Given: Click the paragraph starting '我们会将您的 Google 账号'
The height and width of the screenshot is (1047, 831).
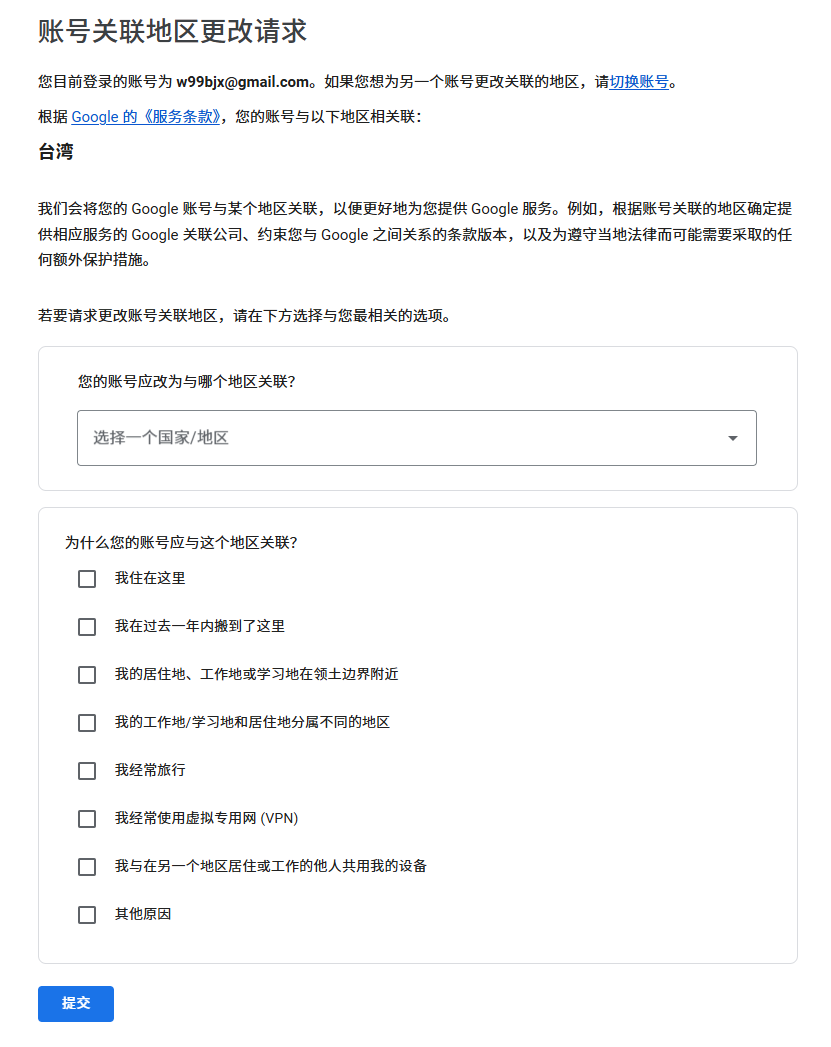Looking at the screenshot, I should click(x=415, y=234).
